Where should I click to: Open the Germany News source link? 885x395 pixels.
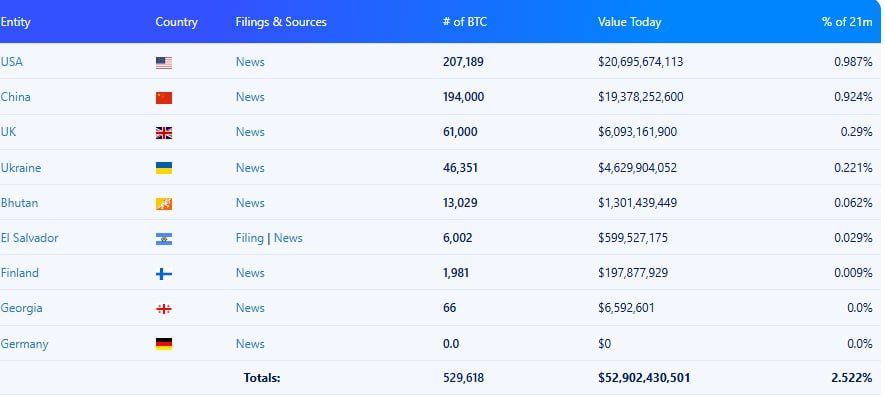(x=250, y=344)
